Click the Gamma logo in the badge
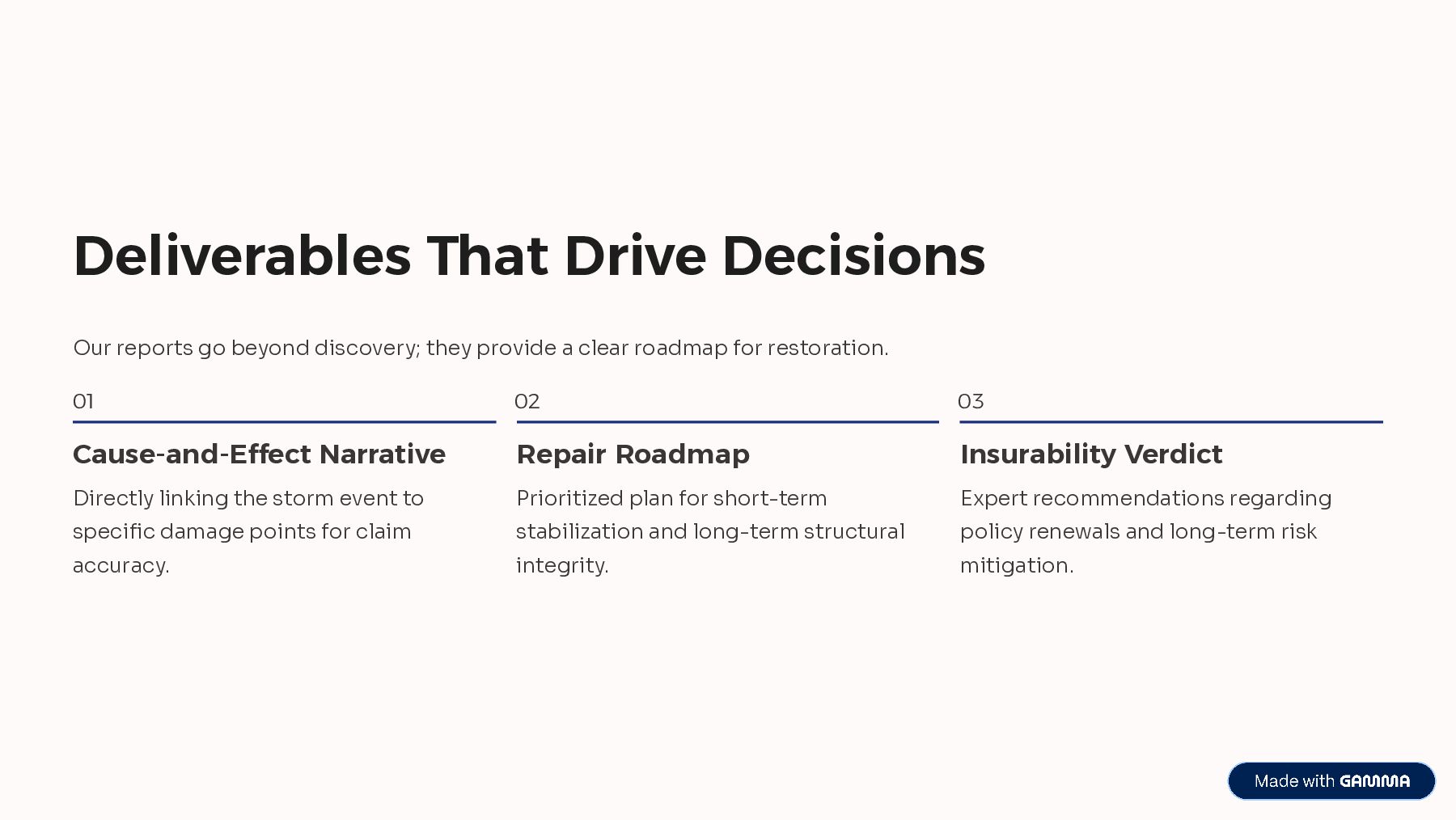The width and height of the screenshot is (1456, 820). pyautogui.click(x=1374, y=781)
